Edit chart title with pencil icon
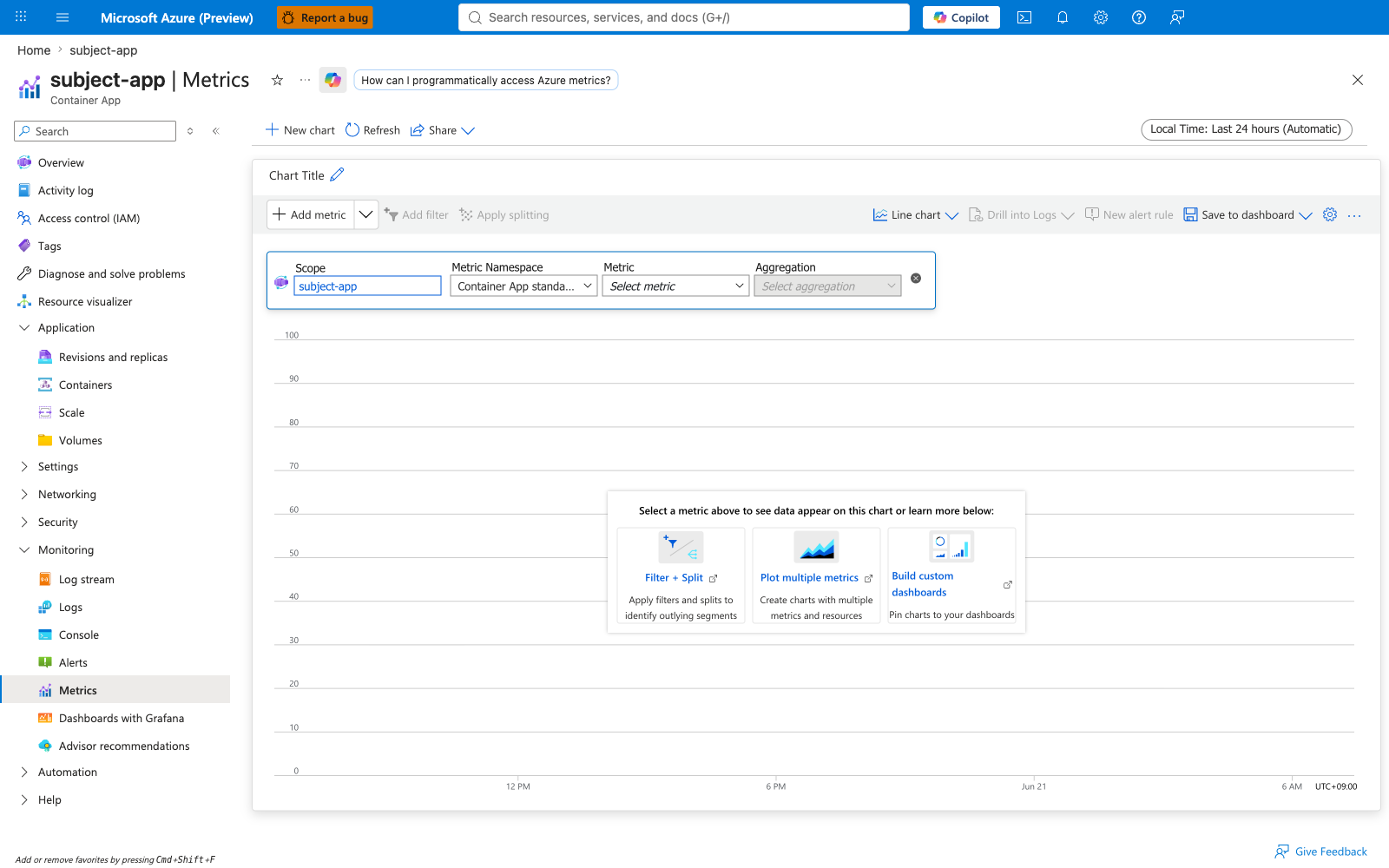1389x868 pixels. pyautogui.click(x=337, y=174)
